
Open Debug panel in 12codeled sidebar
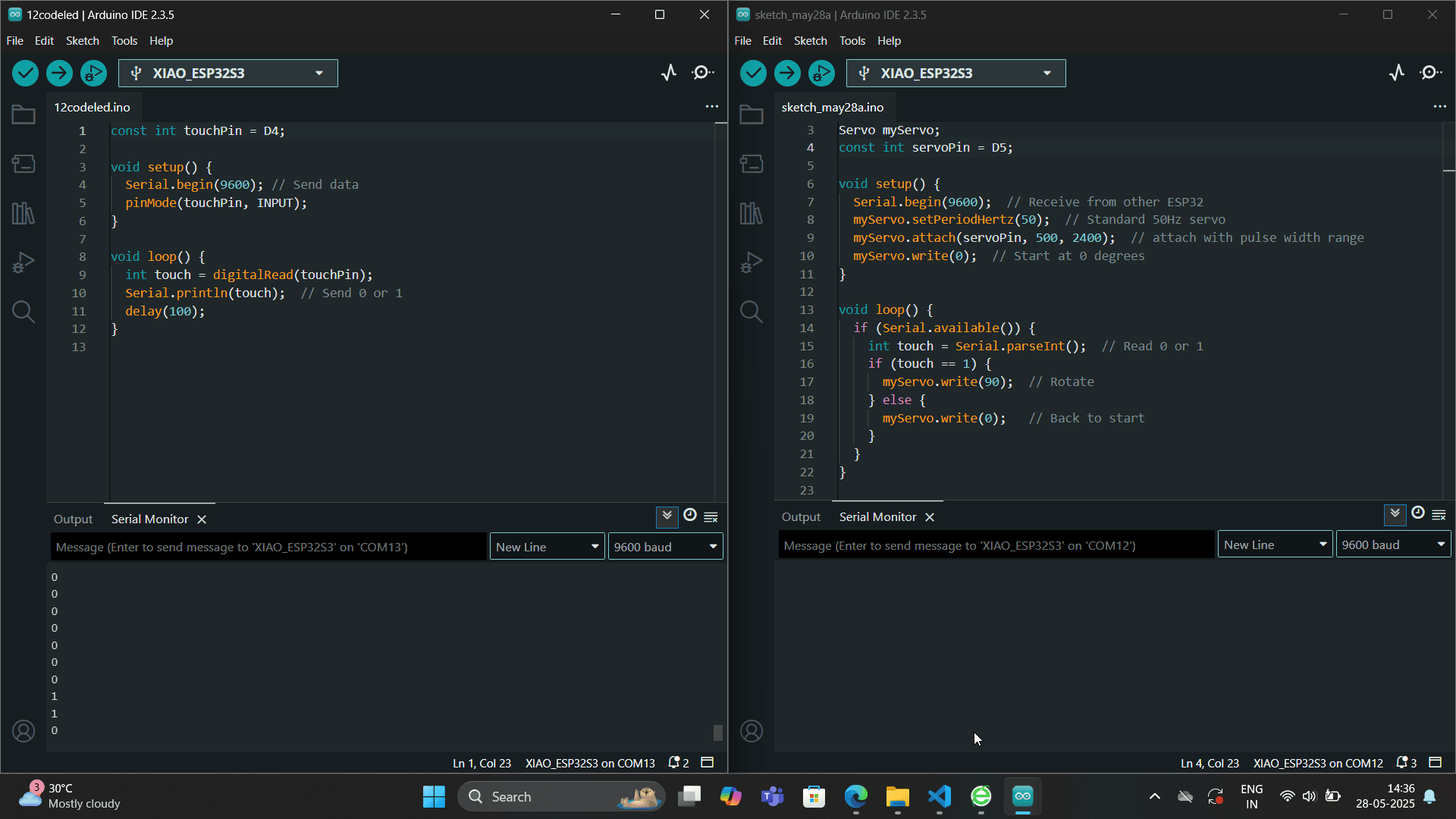(24, 262)
